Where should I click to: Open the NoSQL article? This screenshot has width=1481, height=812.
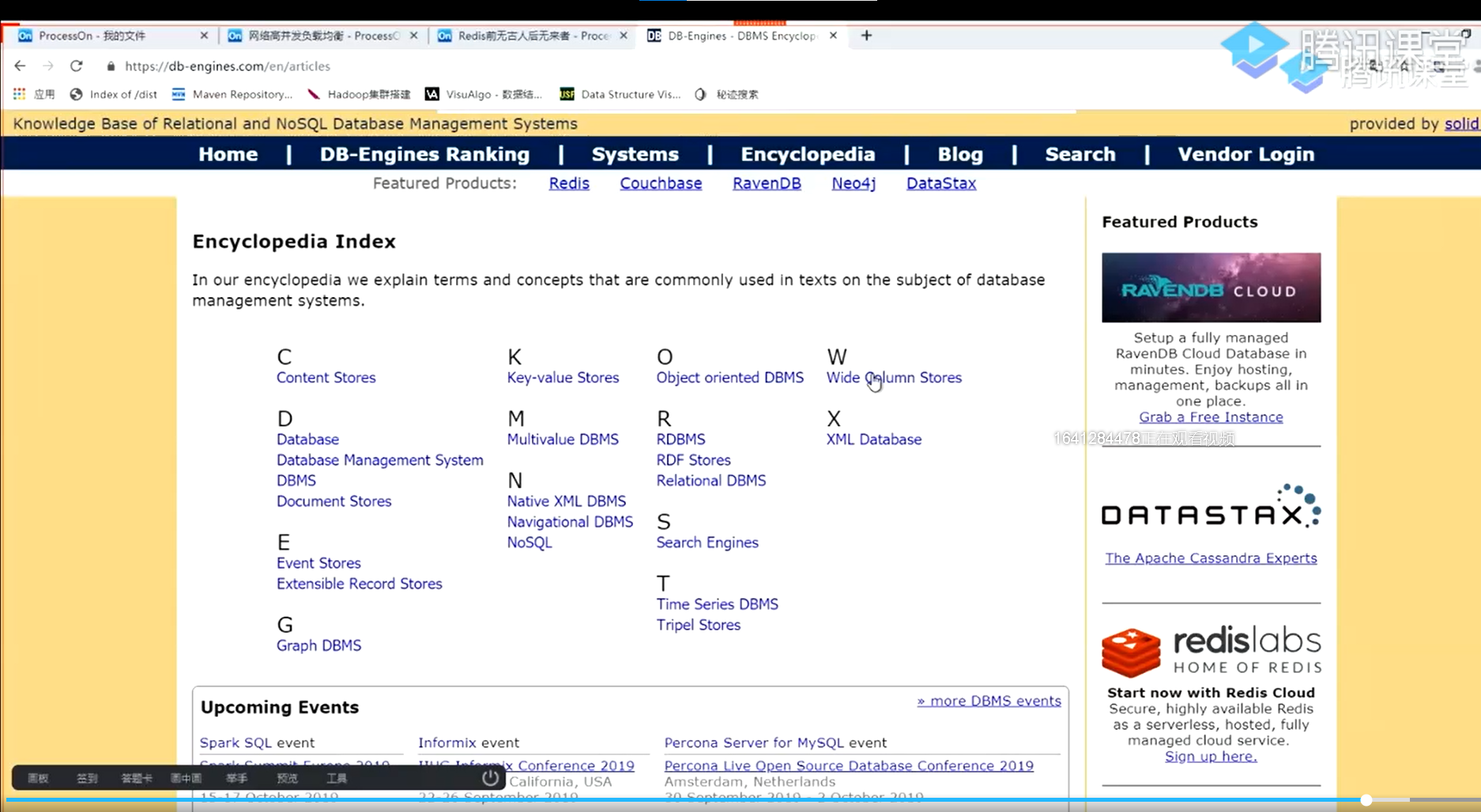coord(529,542)
